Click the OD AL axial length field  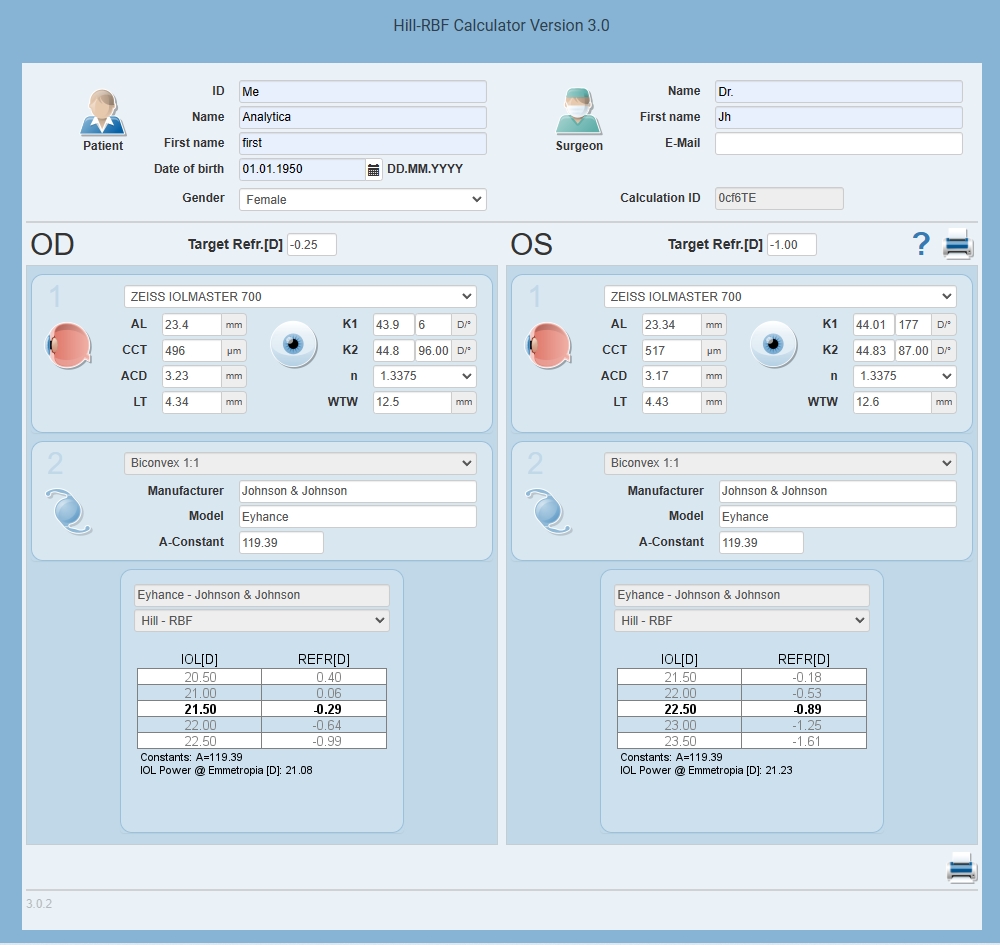pos(191,325)
